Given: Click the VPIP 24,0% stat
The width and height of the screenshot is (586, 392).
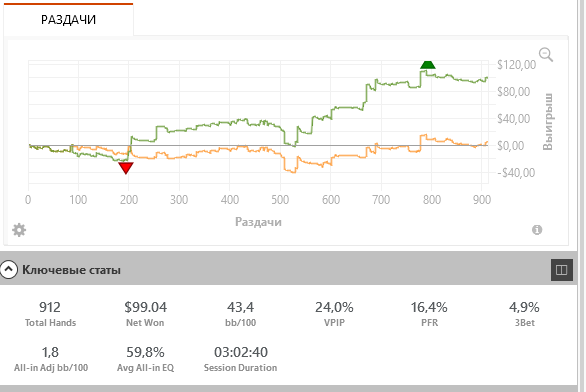Looking at the screenshot, I should (334, 314).
